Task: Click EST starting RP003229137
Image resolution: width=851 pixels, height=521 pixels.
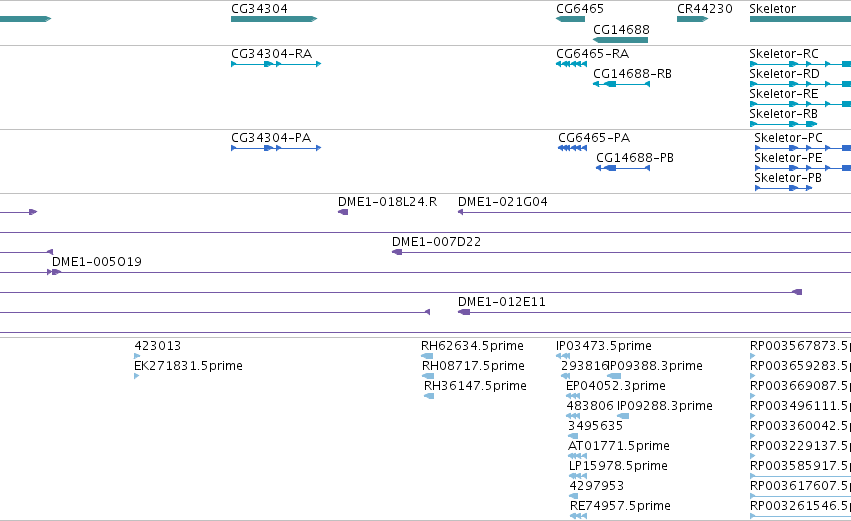Action: [800, 447]
